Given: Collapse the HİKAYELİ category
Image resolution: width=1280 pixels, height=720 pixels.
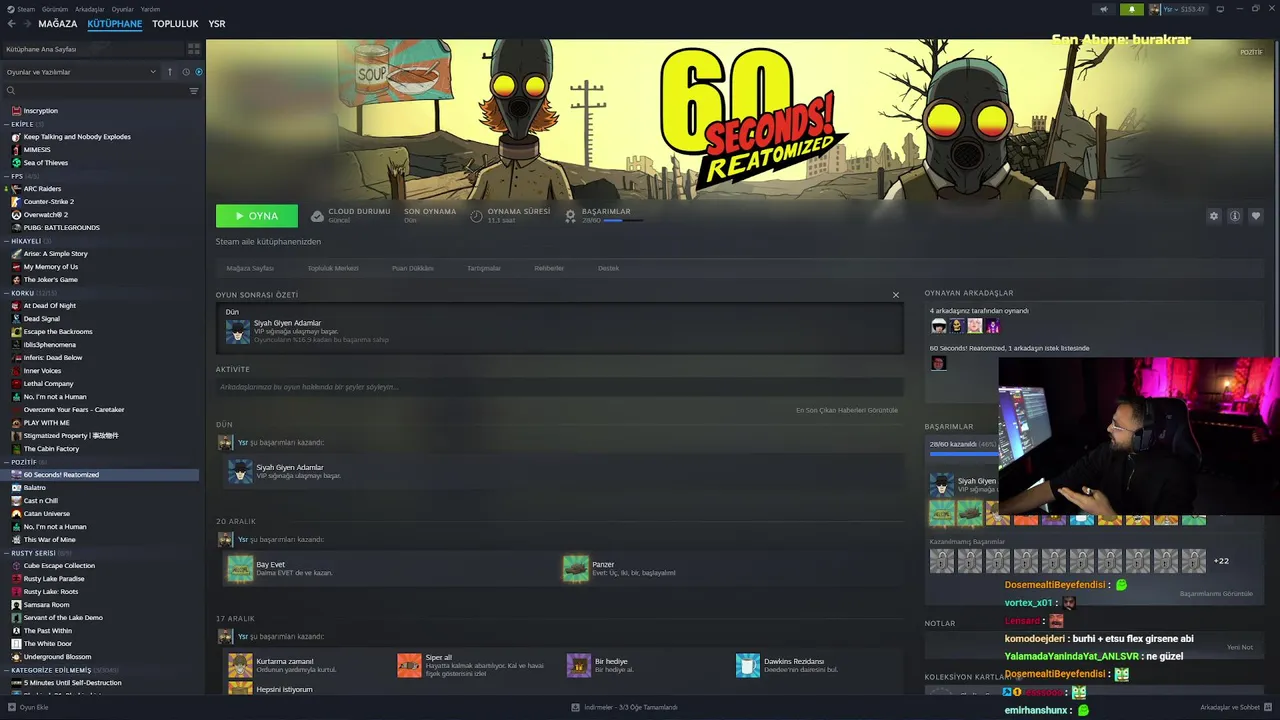Looking at the screenshot, I should 7,241.
